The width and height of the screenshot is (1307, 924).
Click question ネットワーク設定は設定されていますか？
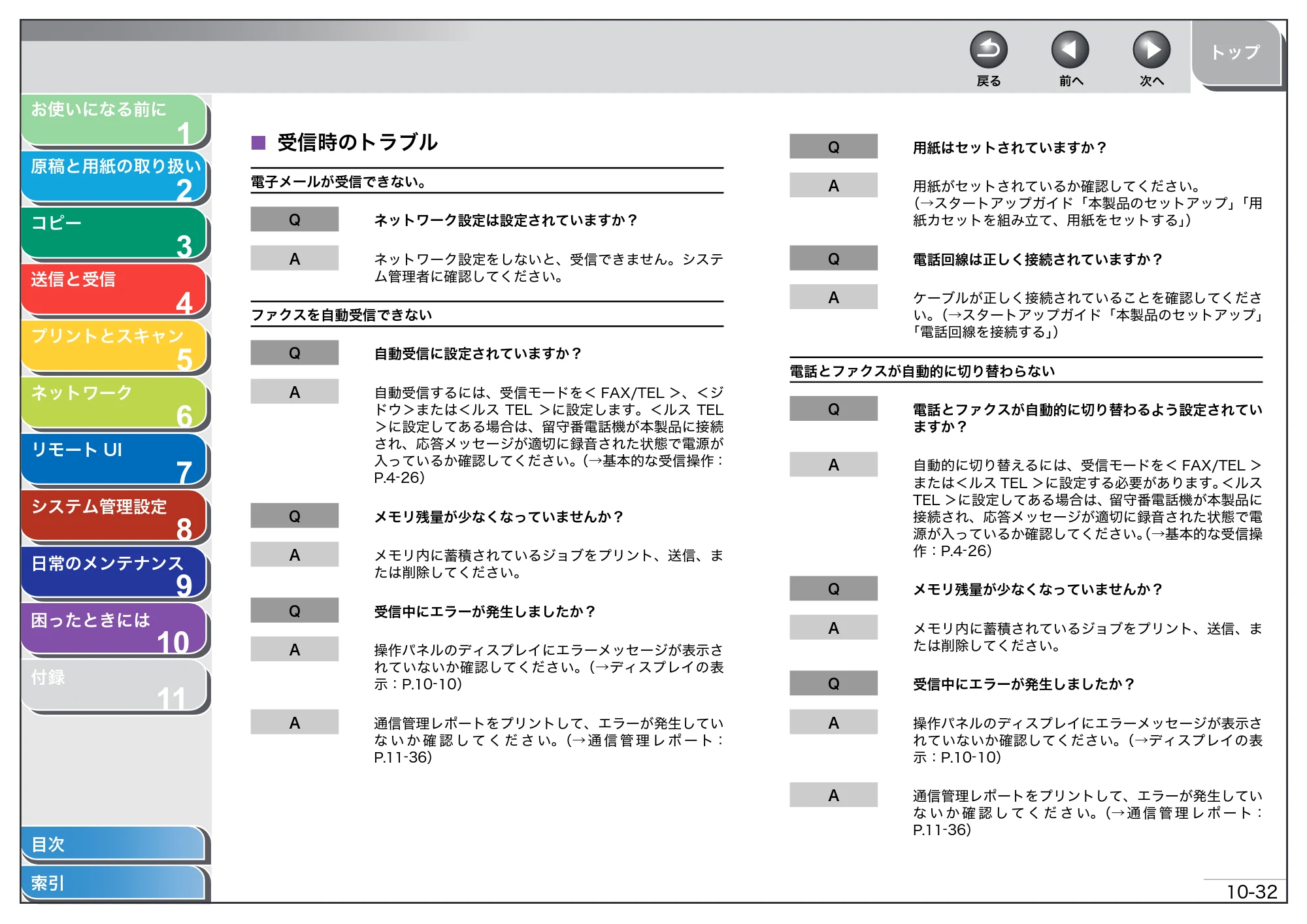point(506,220)
